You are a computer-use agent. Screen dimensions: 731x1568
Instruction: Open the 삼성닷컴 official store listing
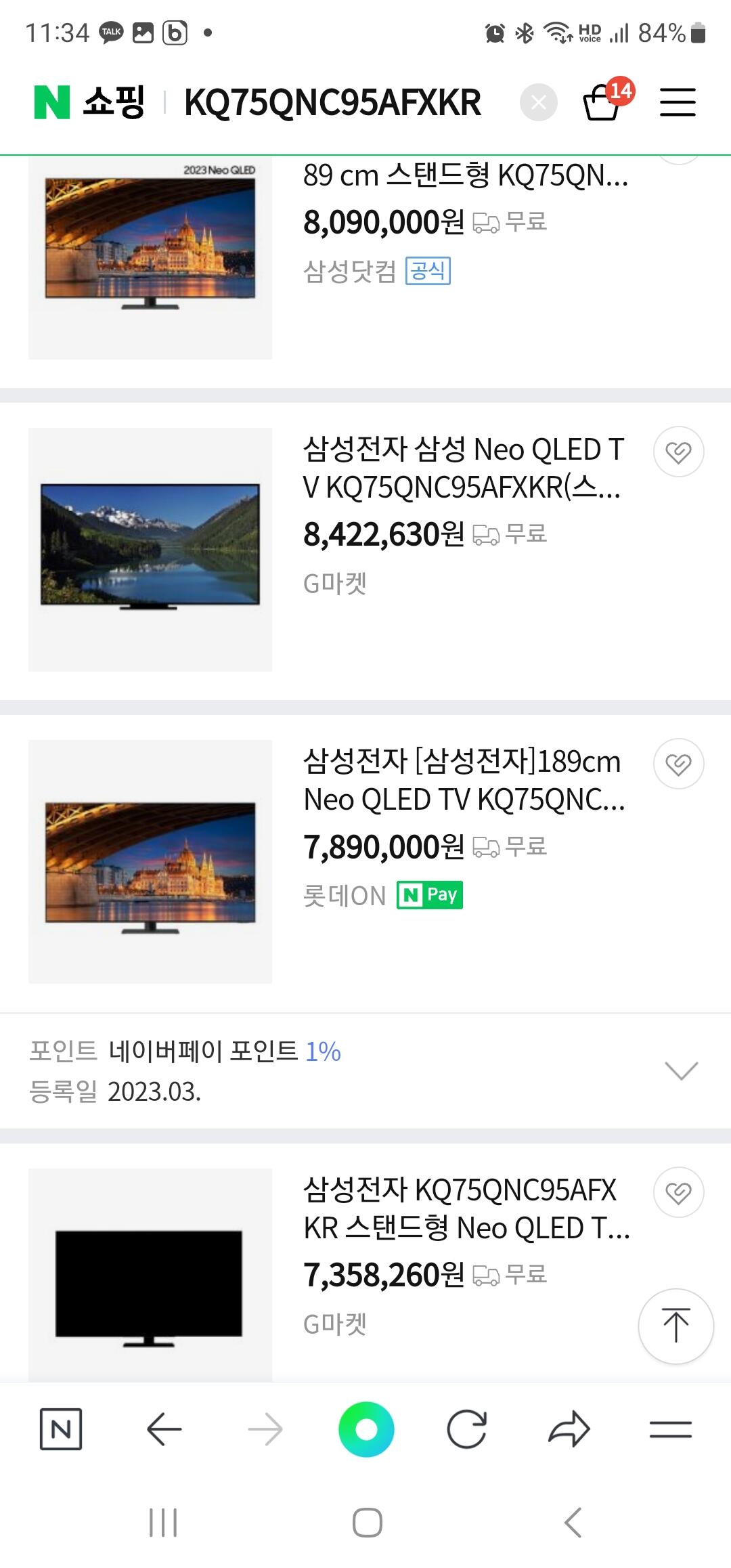pos(349,271)
